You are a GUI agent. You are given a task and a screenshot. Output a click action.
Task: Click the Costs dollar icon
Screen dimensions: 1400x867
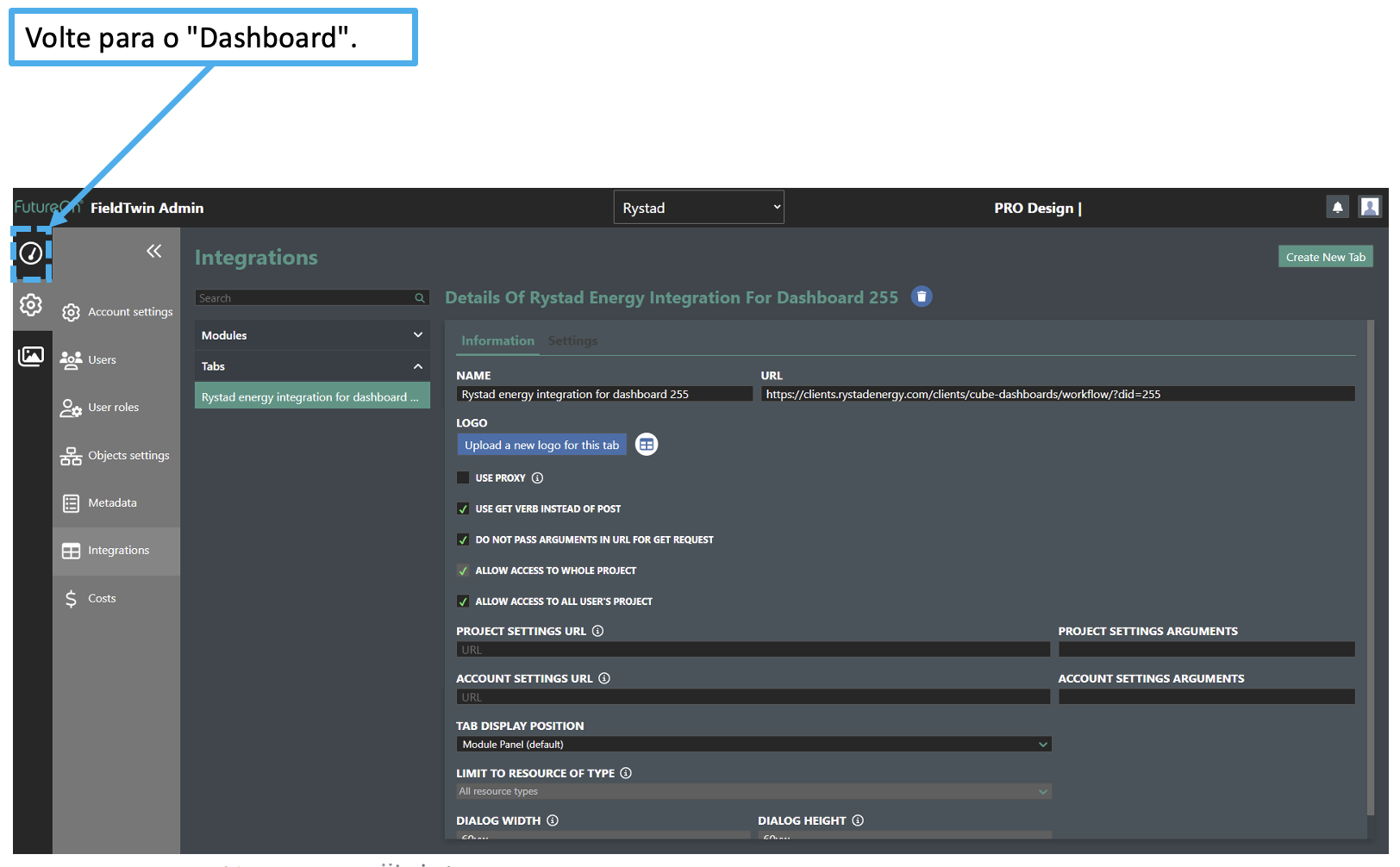71,599
